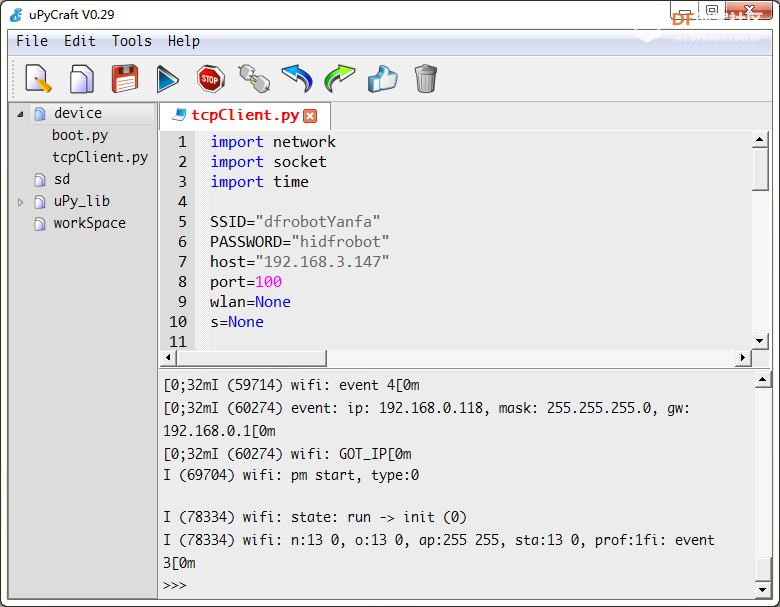Click editor scrollbar down arrow
The width and height of the screenshot is (780, 607).
tap(760, 341)
